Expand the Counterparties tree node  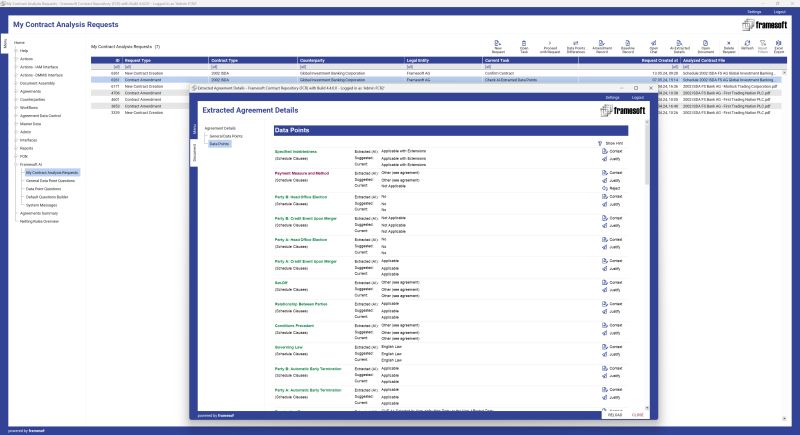click(16, 100)
